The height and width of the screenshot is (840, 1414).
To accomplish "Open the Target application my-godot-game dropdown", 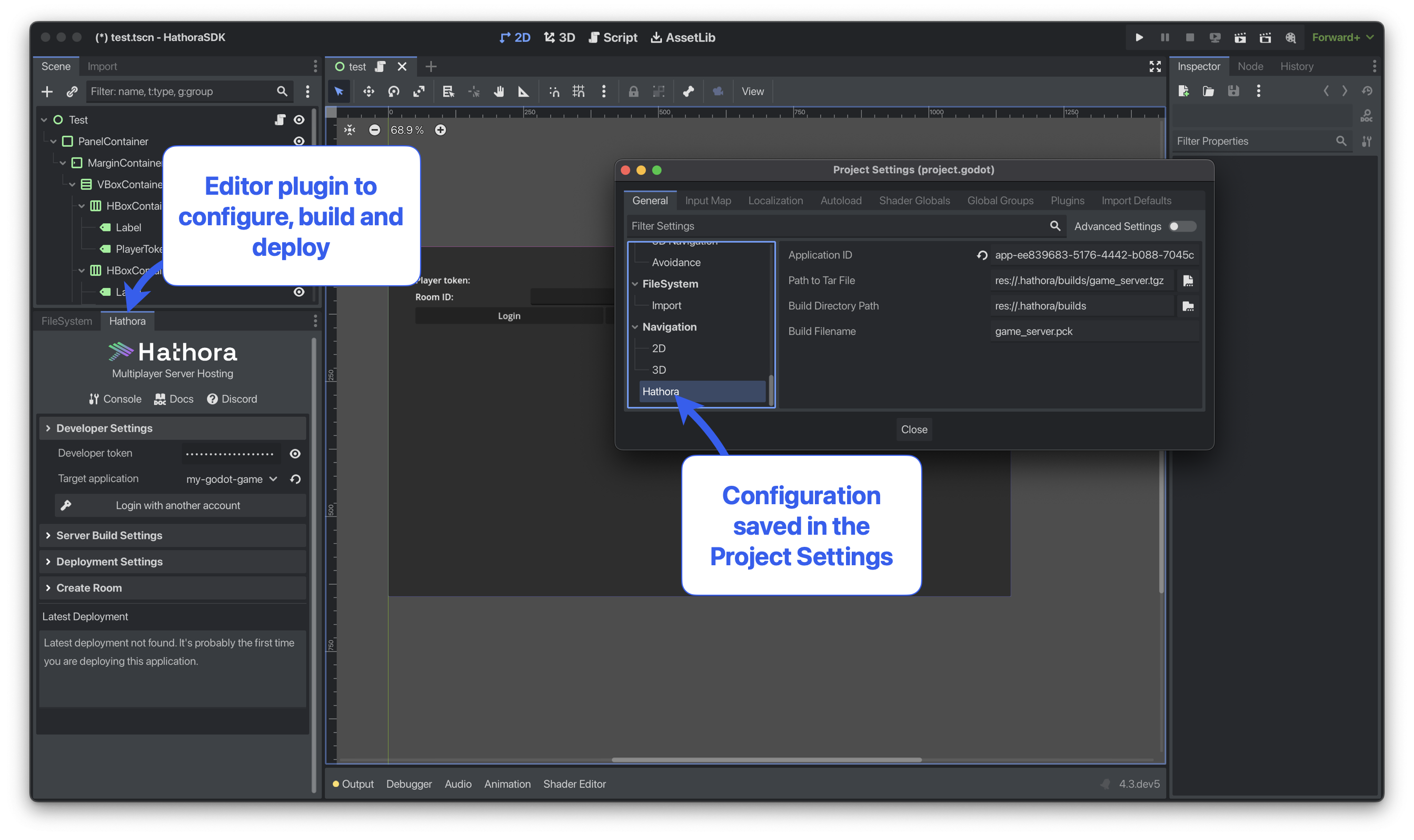I will click(231, 479).
